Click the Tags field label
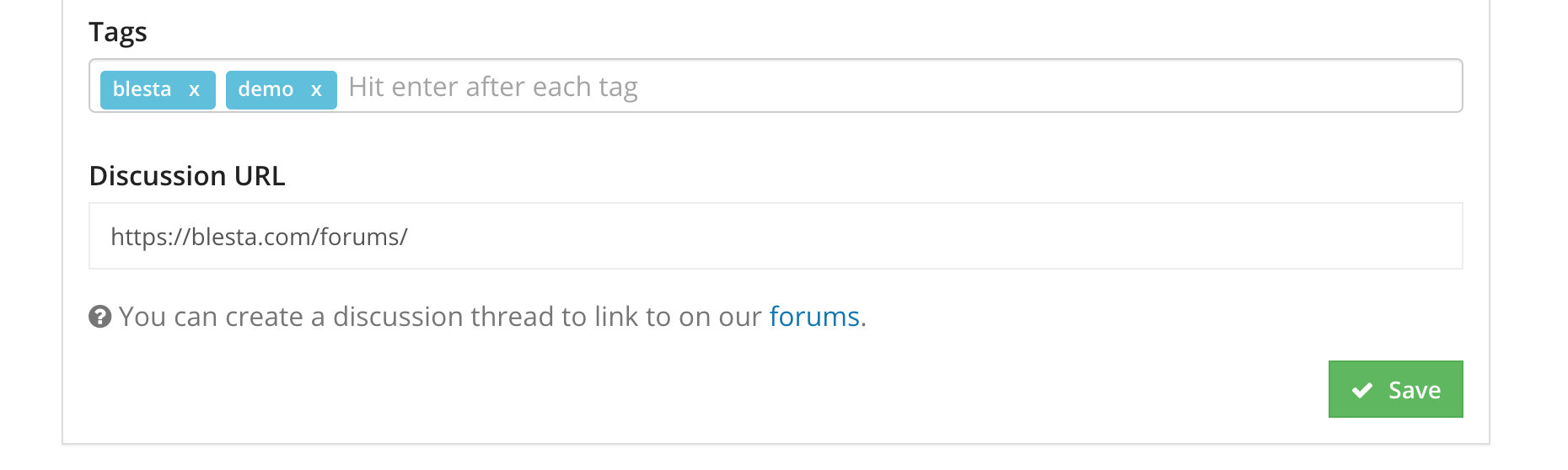This screenshot has width=1568, height=470. tap(118, 32)
